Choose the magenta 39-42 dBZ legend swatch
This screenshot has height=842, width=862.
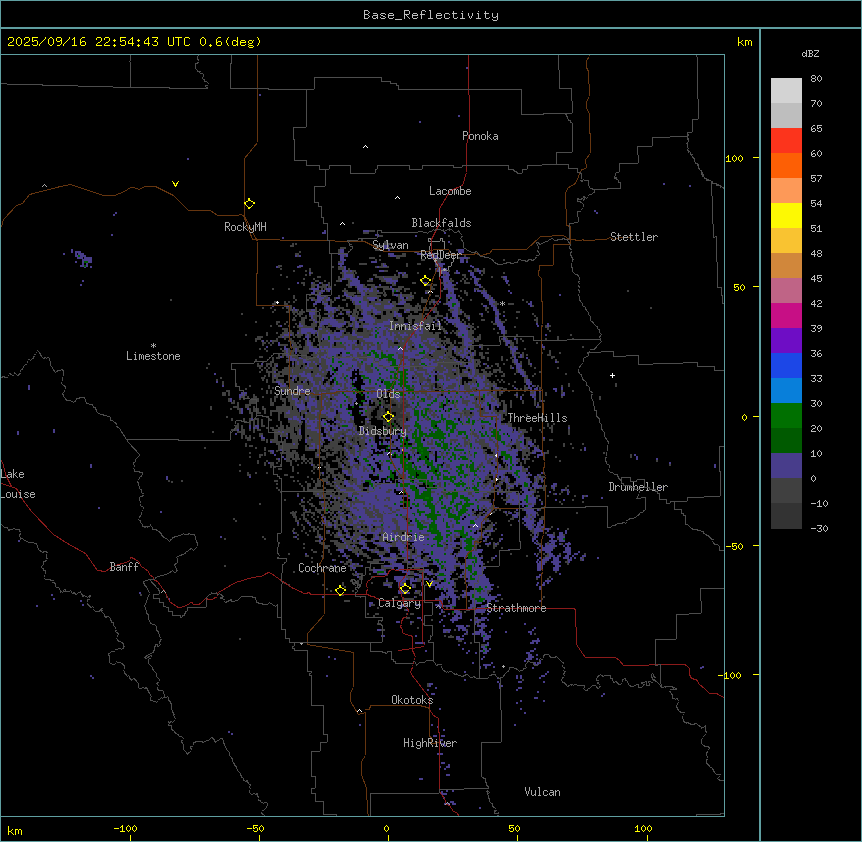(786, 316)
